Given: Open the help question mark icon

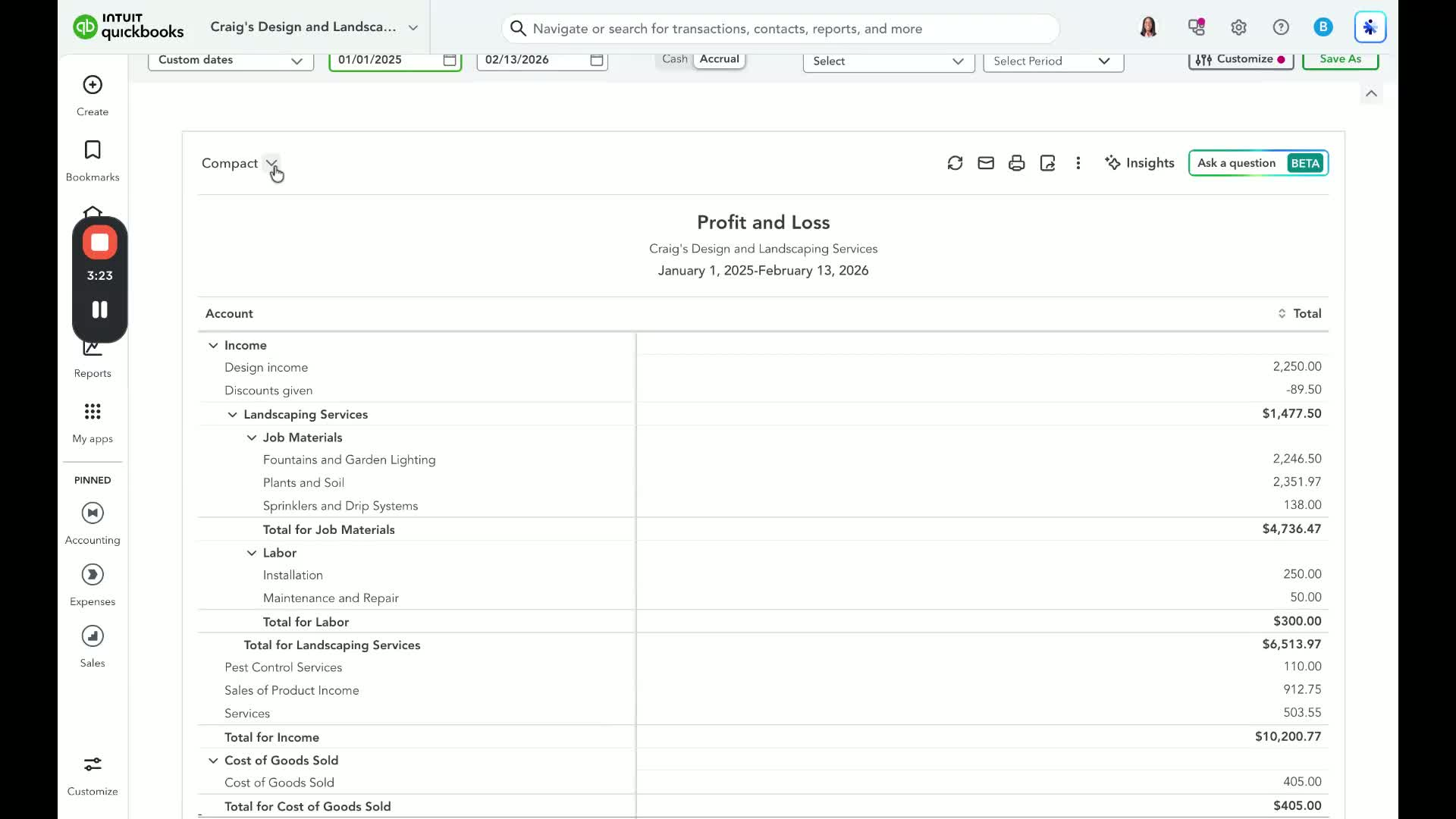Looking at the screenshot, I should pos(1281,28).
